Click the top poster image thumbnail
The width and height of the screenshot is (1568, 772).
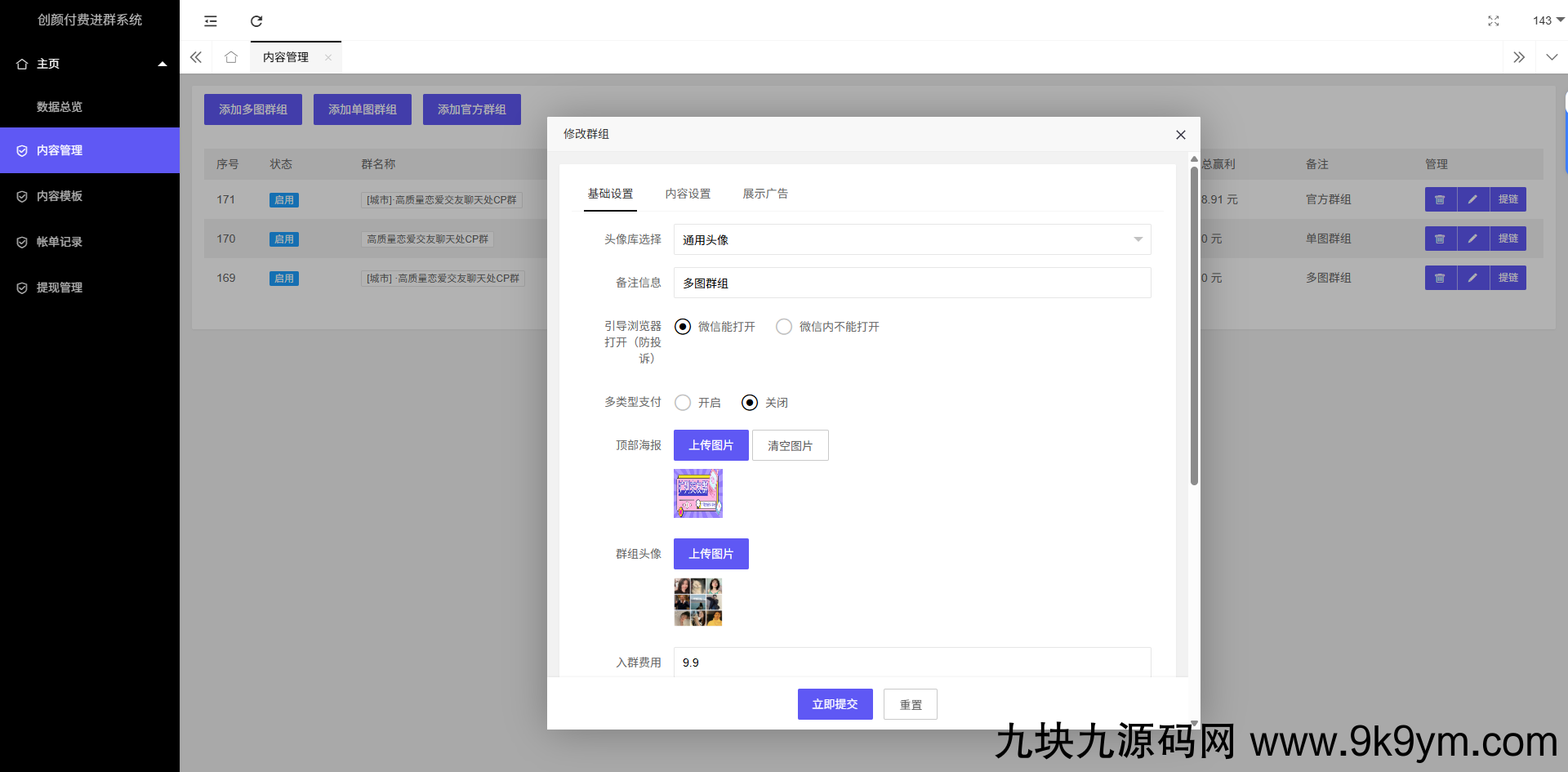point(697,493)
